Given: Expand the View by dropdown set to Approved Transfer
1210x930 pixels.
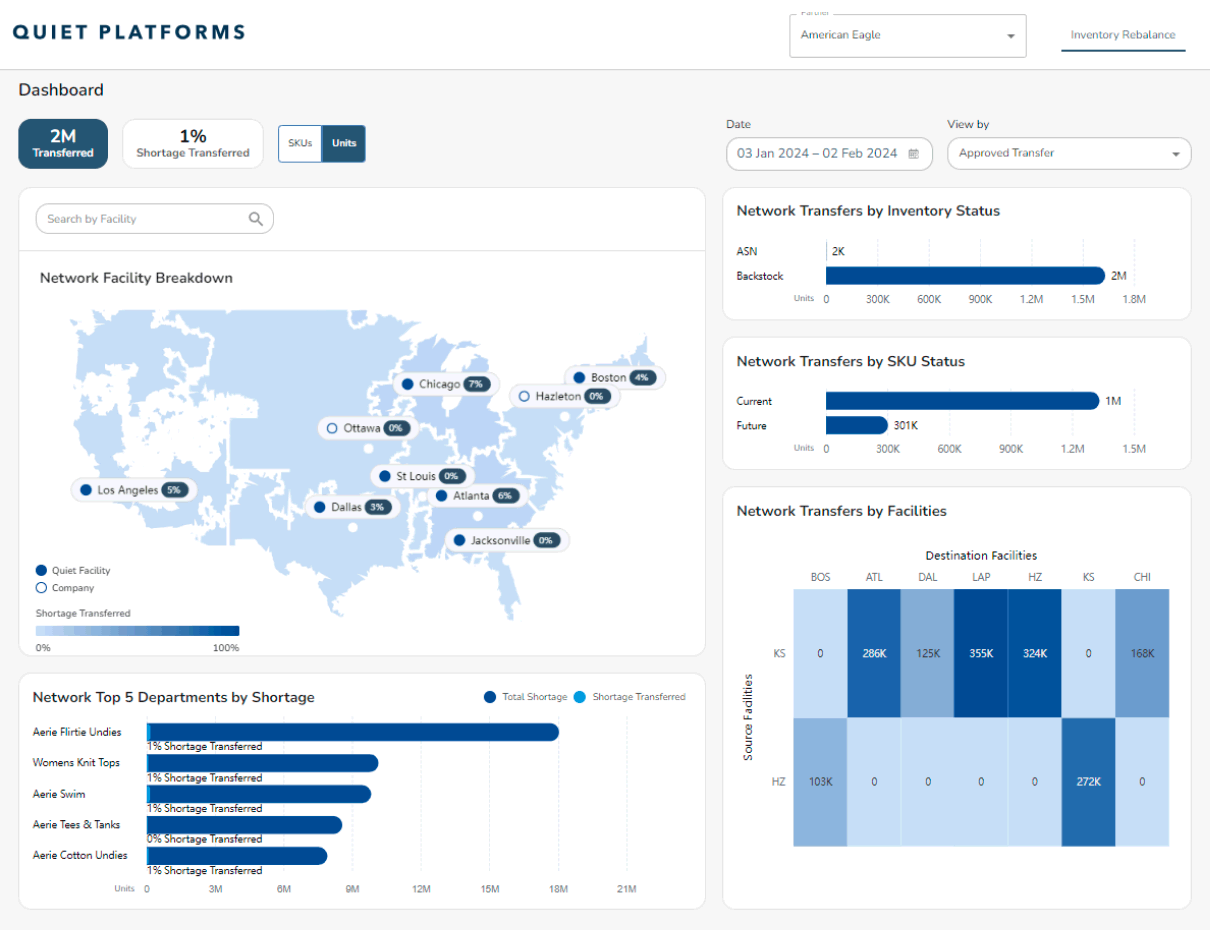Looking at the screenshot, I should coord(1068,153).
